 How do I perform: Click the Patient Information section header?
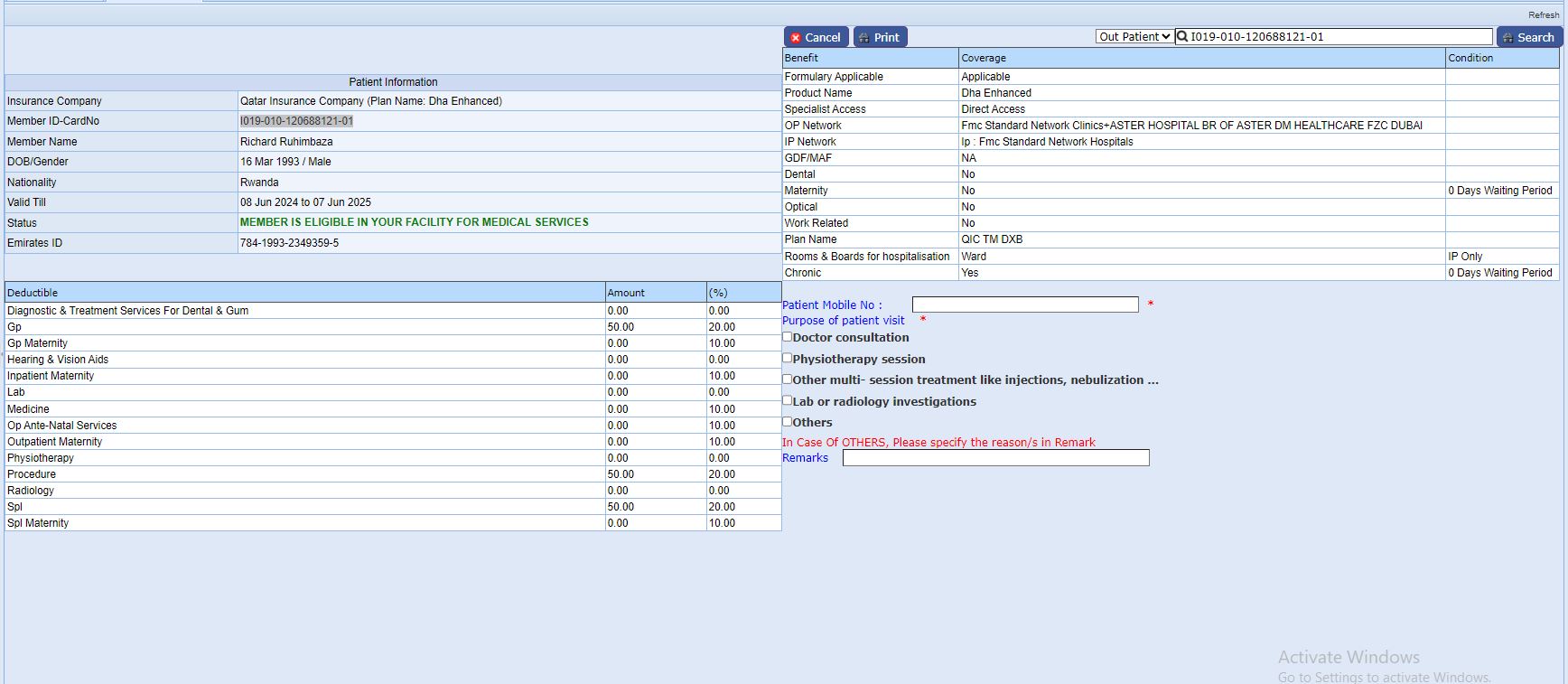click(393, 82)
